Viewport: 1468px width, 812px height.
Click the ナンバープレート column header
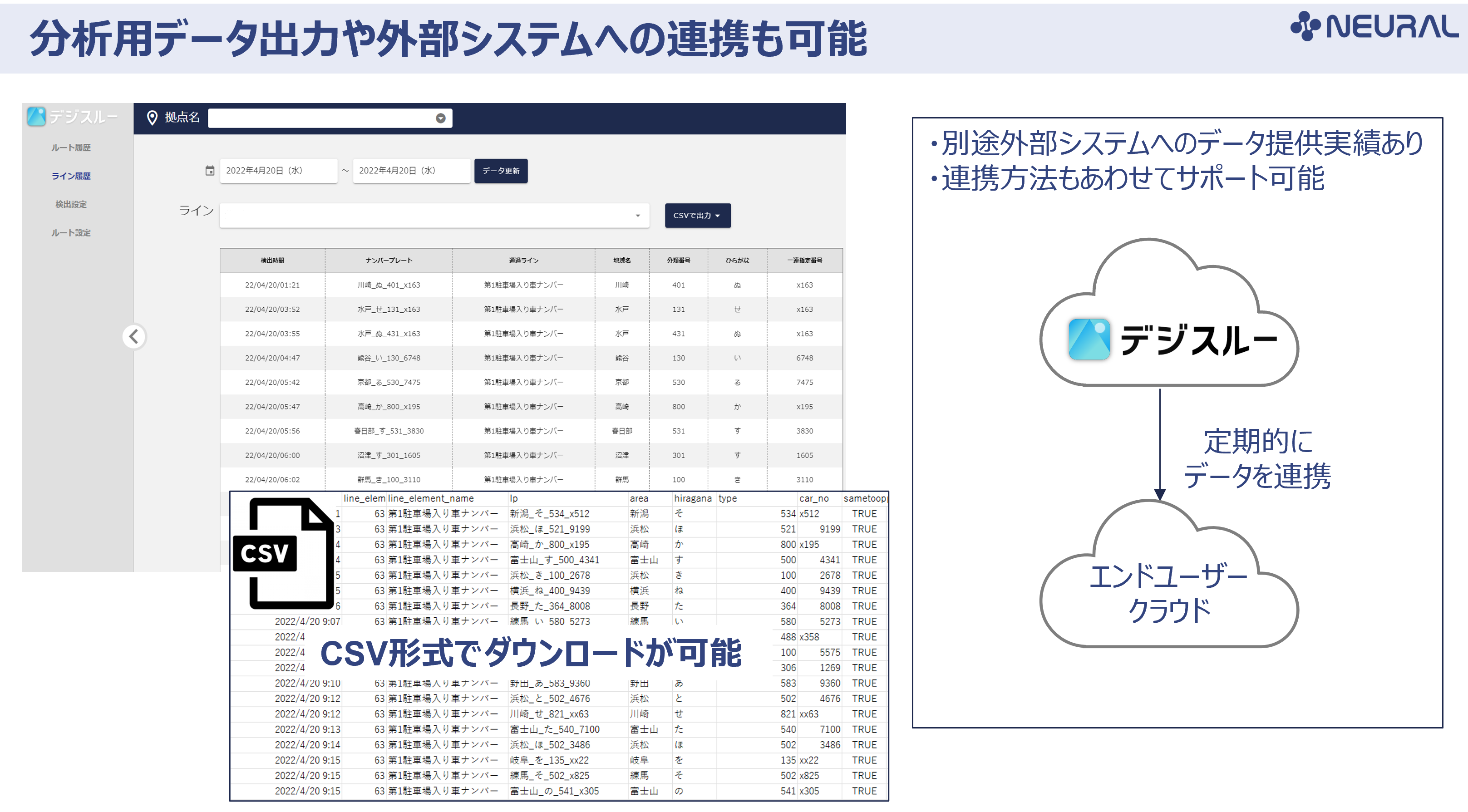(x=389, y=261)
